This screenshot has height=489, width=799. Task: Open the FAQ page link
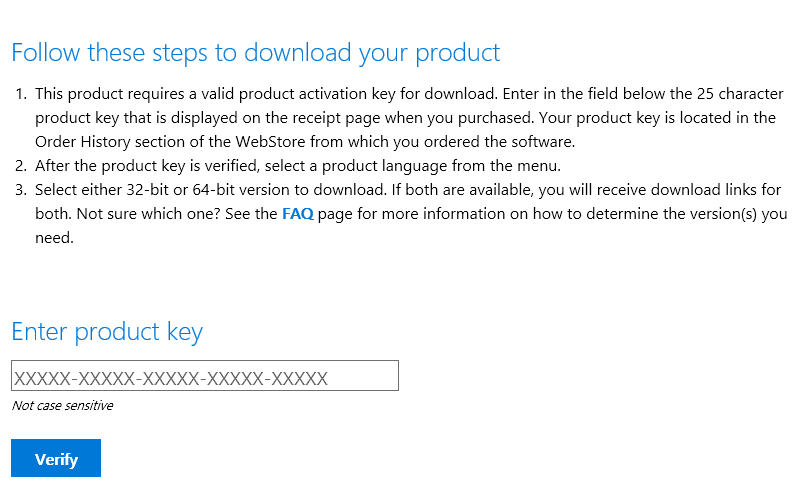(298, 213)
